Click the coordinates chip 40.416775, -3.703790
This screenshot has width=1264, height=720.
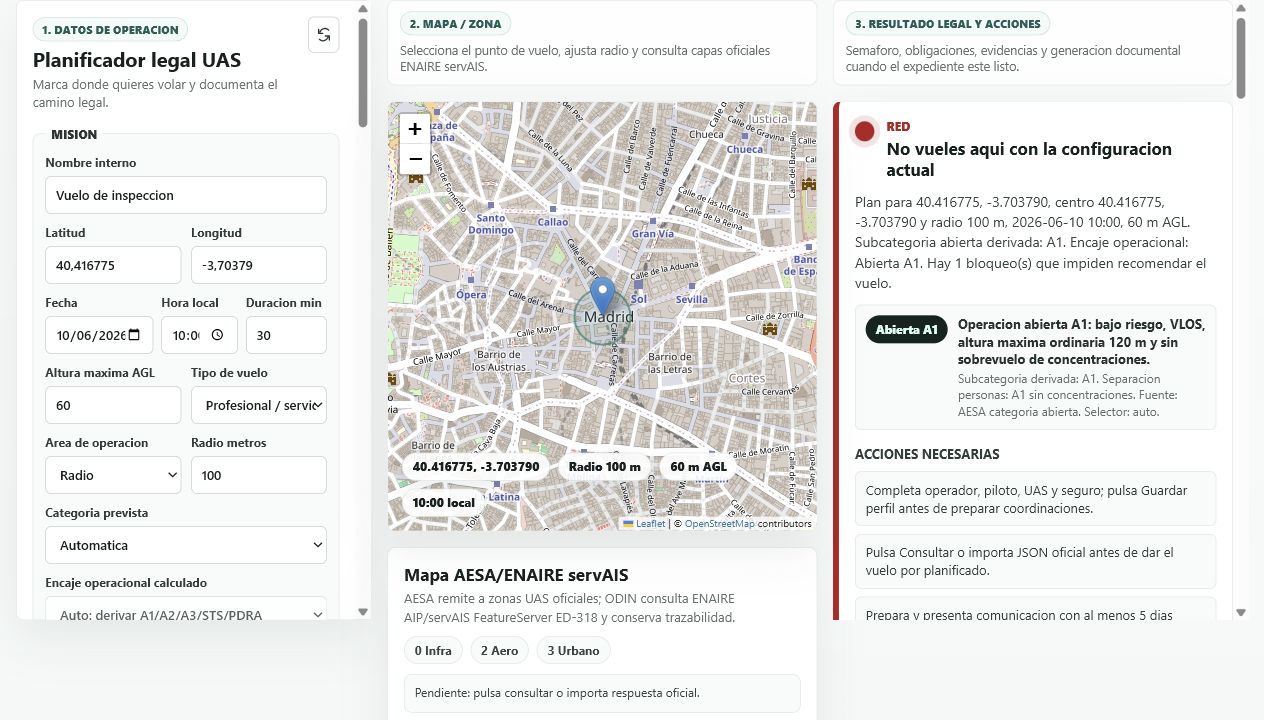tap(476, 467)
